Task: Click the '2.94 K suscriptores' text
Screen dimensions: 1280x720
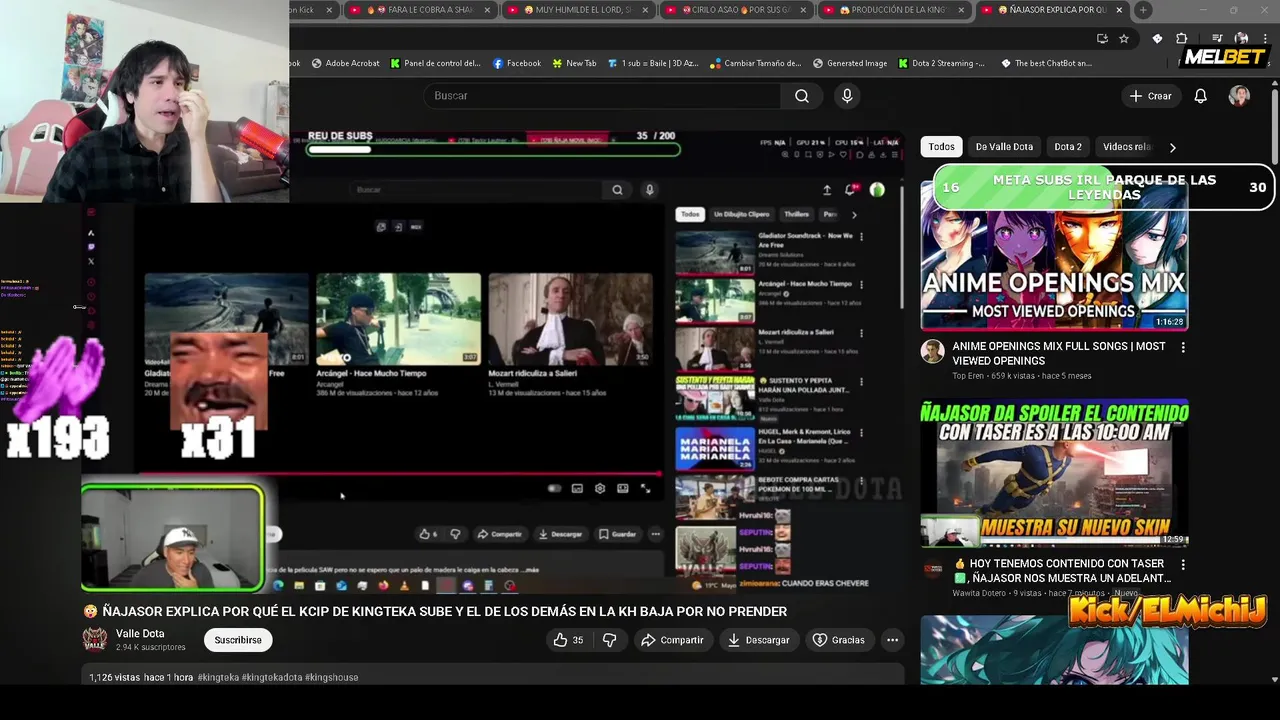Action: 151,648
